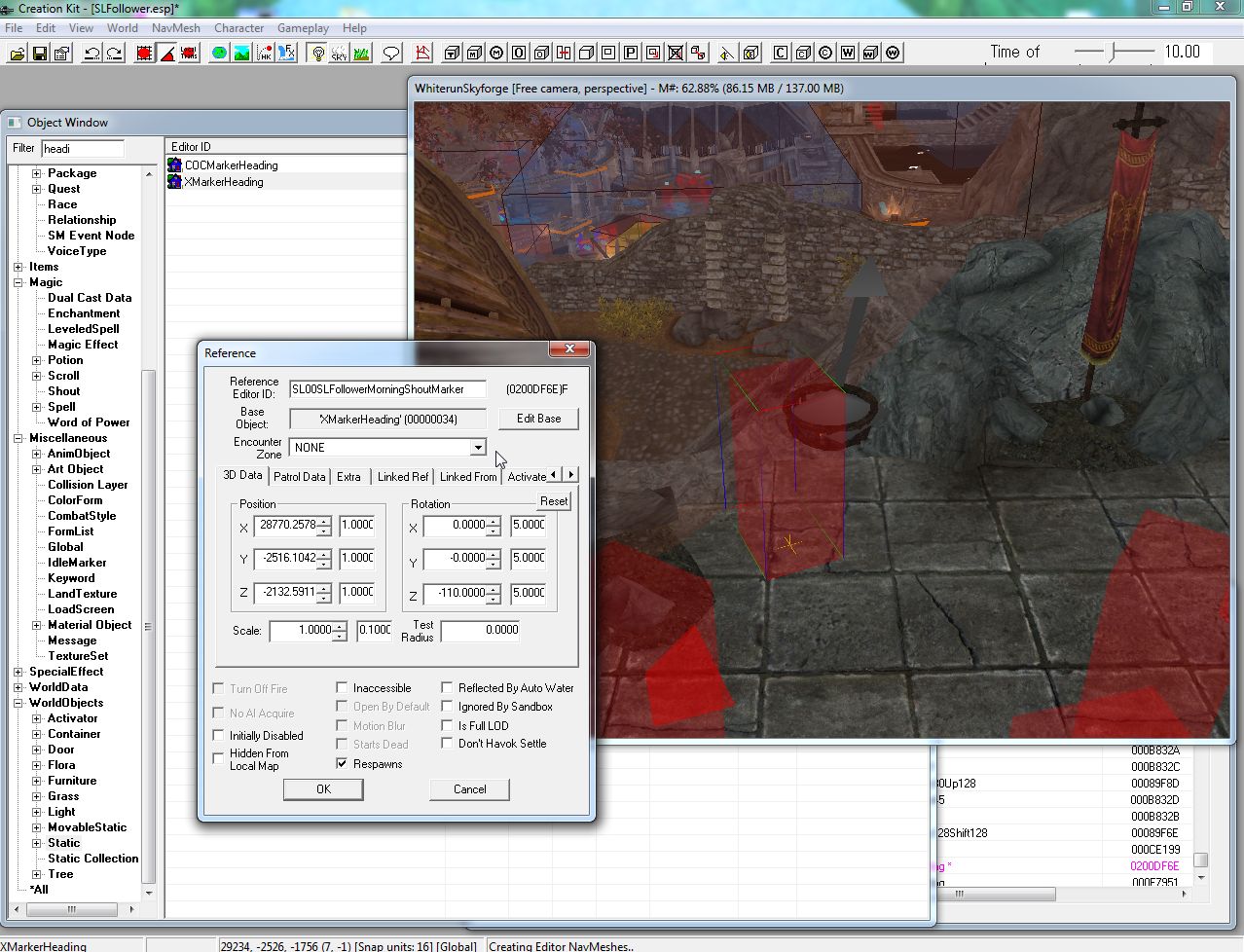Viewport: 1244px width, 952px height.
Task: Save the plugin with the floppy disk icon
Action: click(x=40, y=53)
